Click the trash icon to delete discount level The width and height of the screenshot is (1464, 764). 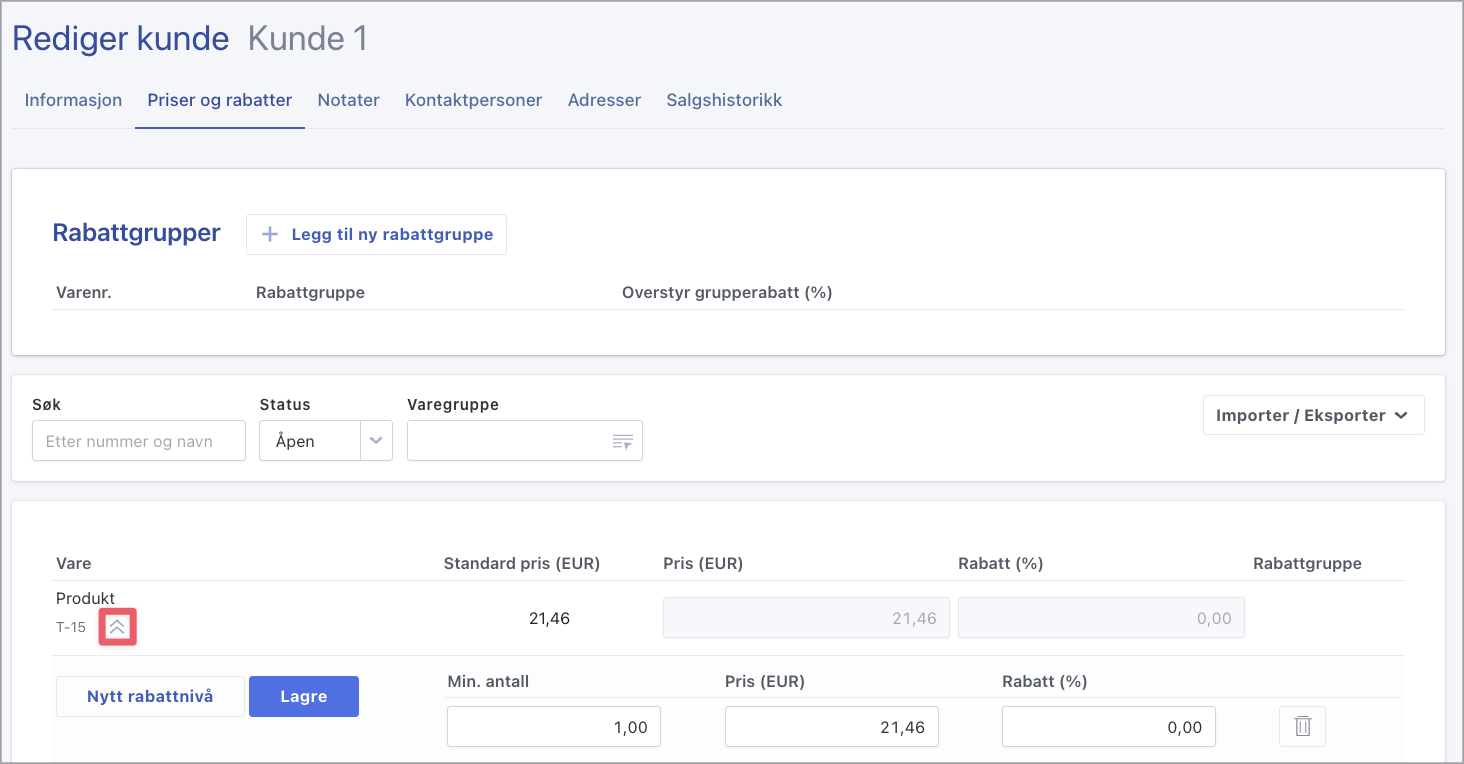[1302, 727]
